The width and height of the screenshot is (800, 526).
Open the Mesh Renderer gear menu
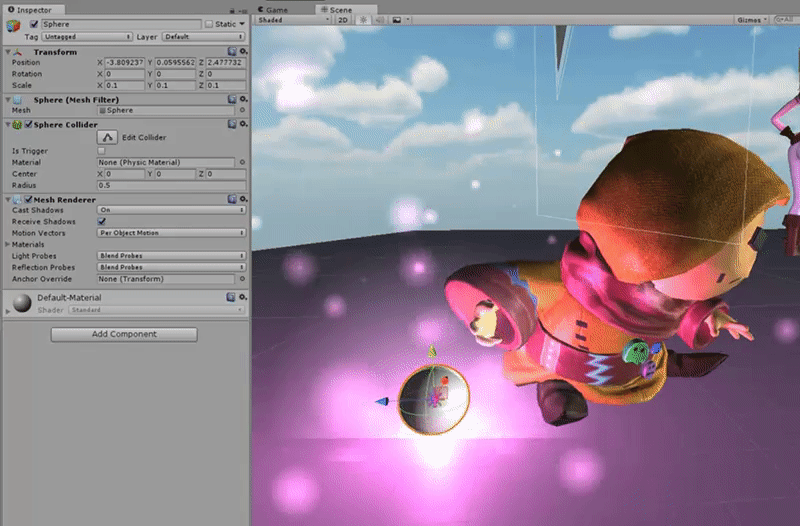coord(243,199)
